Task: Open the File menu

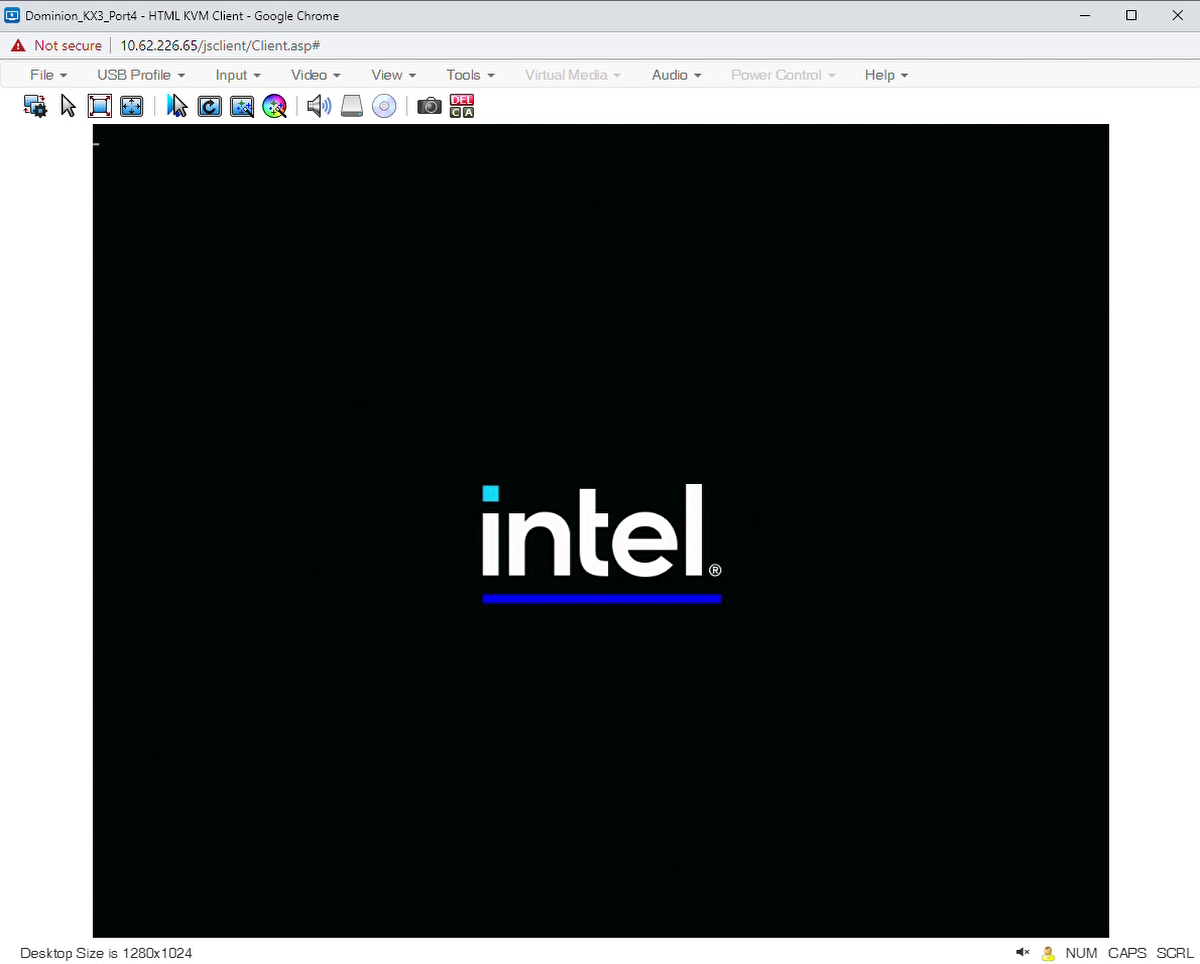Action: (x=48, y=75)
